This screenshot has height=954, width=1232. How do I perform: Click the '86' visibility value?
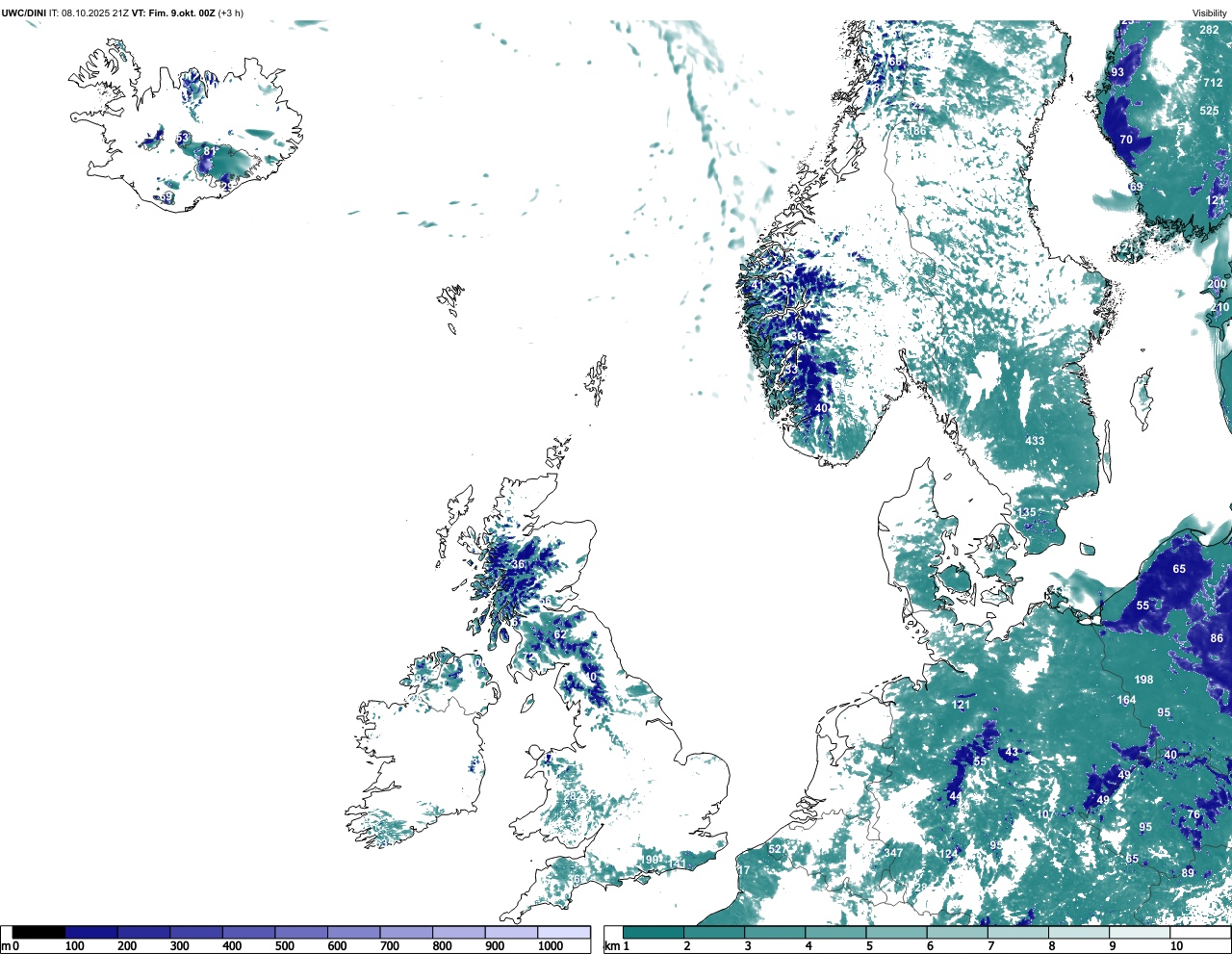point(1217,638)
